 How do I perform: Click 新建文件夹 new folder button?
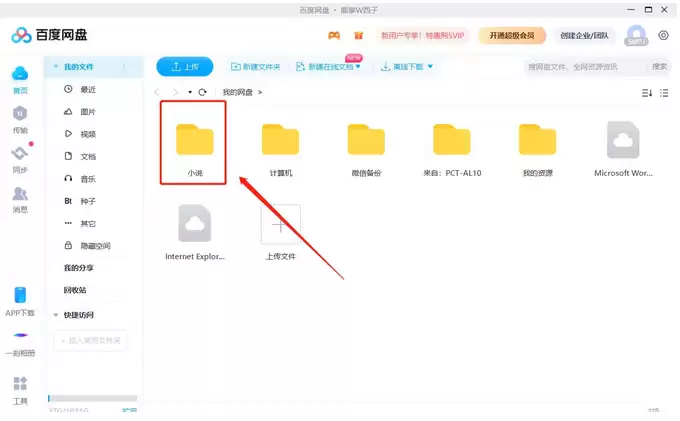255,67
